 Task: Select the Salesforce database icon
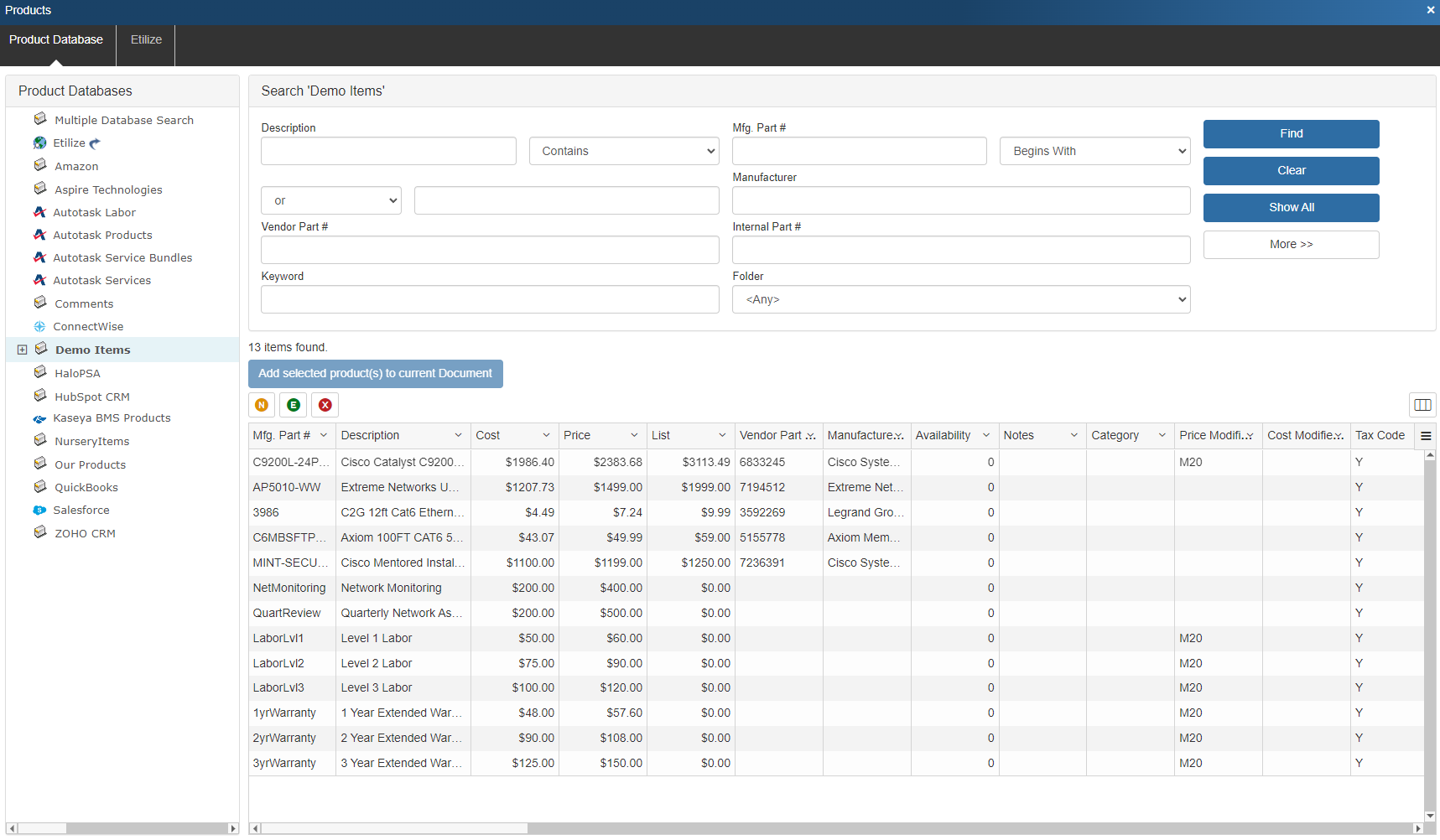39,510
